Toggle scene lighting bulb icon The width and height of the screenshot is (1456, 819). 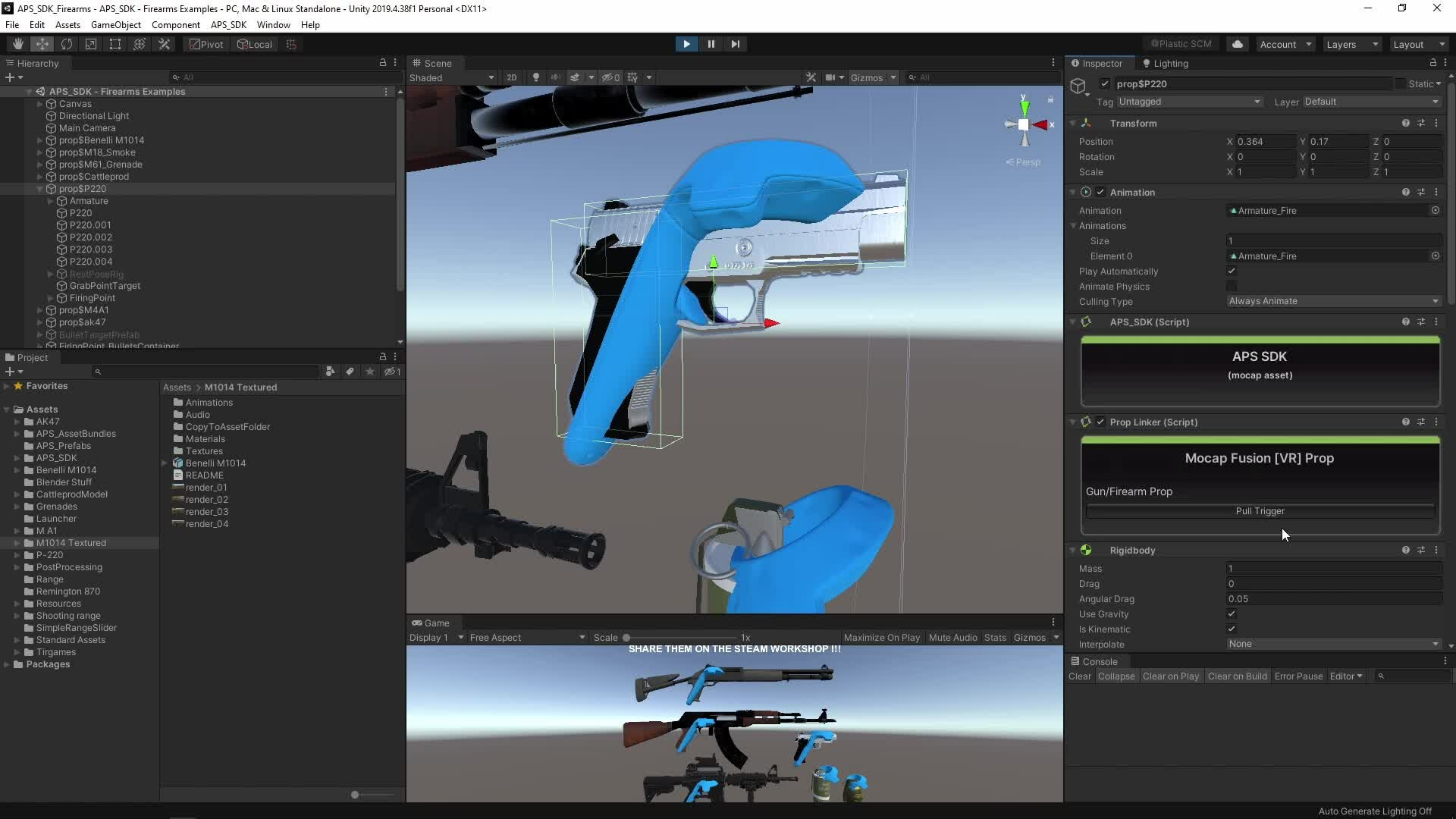click(x=536, y=77)
